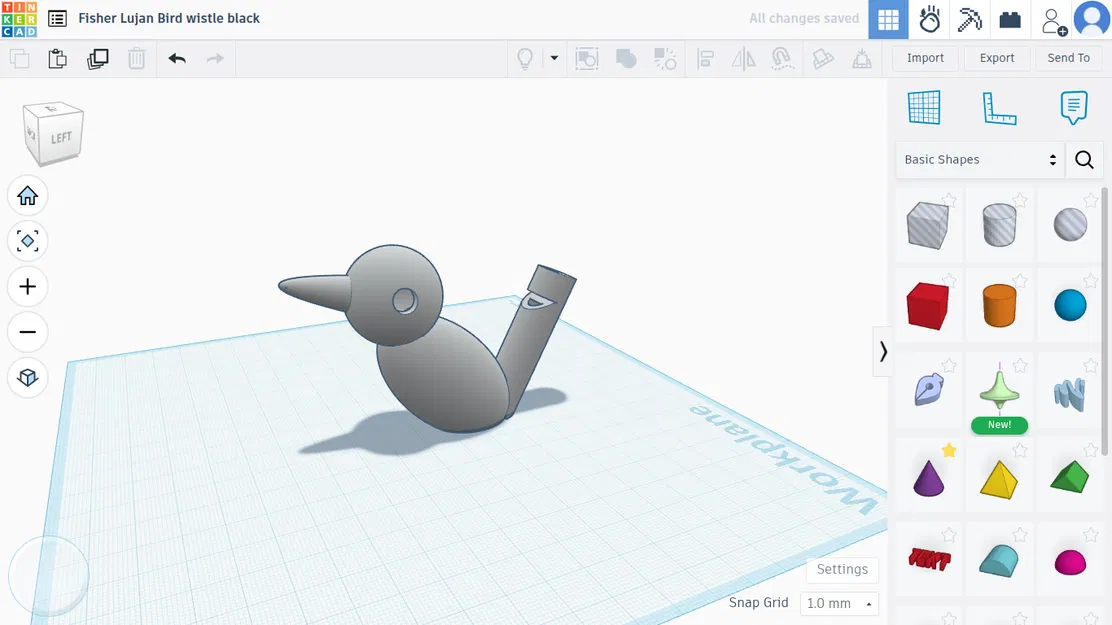
Task: Select the striped Box hole shape
Action: click(928, 226)
